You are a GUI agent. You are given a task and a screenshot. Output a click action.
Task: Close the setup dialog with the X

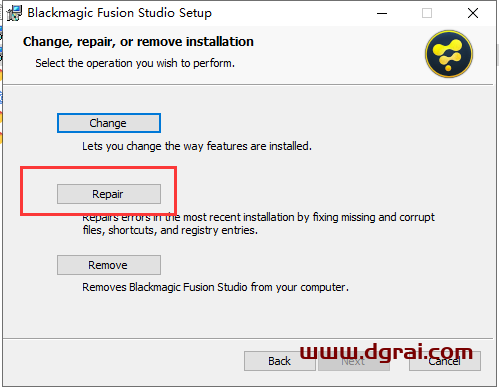pyautogui.click(x=473, y=13)
